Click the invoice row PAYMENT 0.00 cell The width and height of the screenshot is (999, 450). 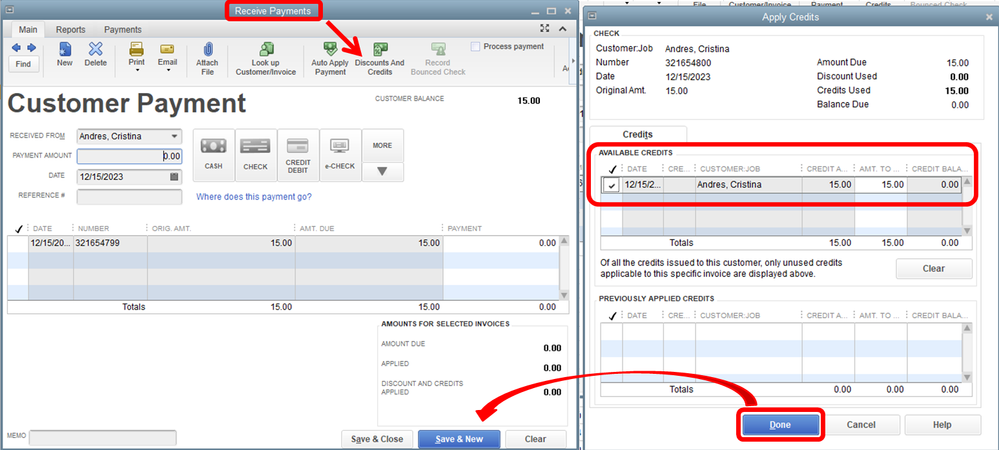click(x=500, y=243)
